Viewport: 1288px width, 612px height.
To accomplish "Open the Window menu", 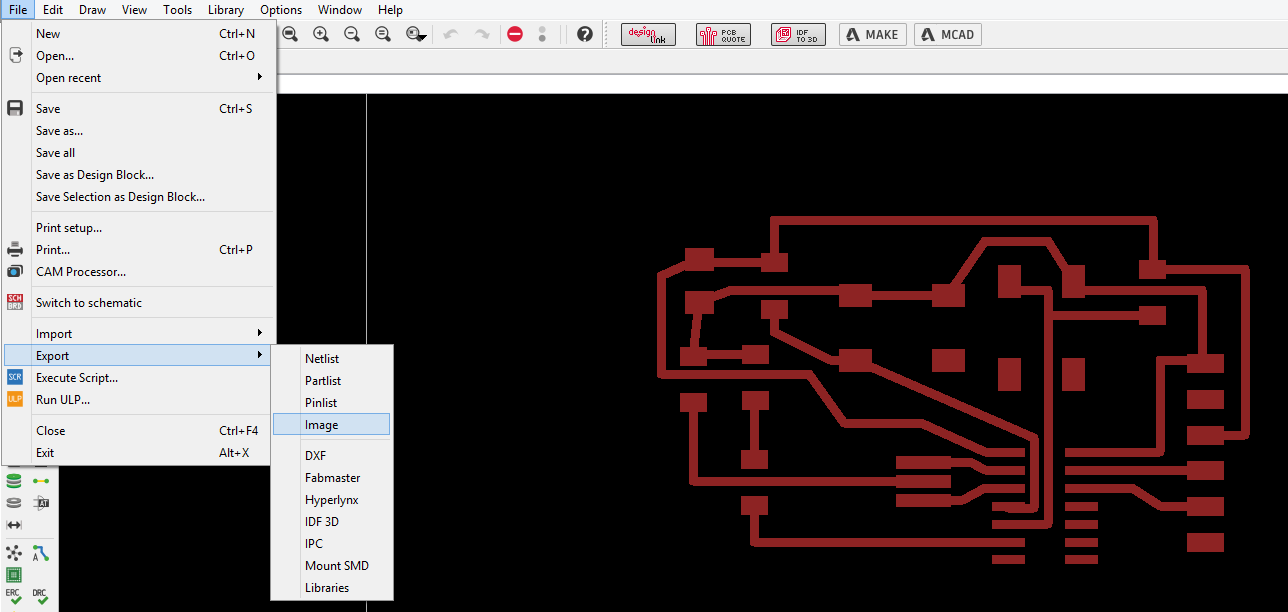I will 340,10.
